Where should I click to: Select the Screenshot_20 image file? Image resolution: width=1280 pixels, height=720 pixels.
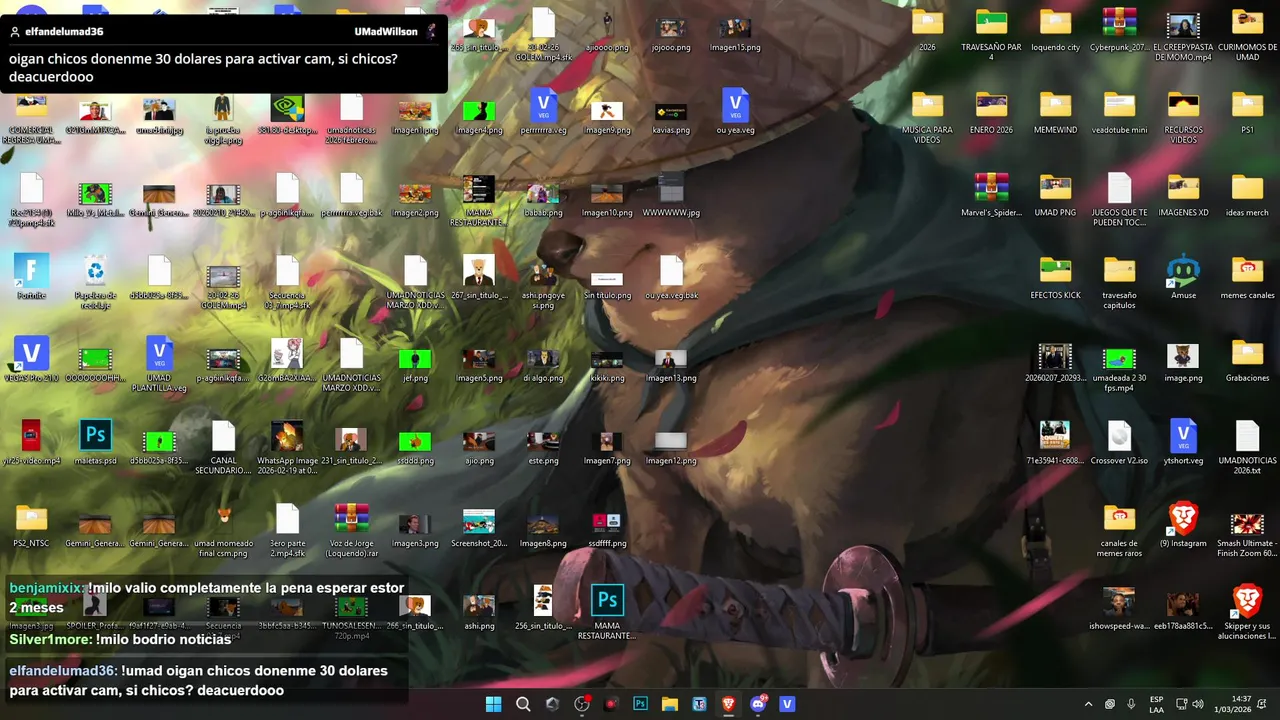coord(479,526)
